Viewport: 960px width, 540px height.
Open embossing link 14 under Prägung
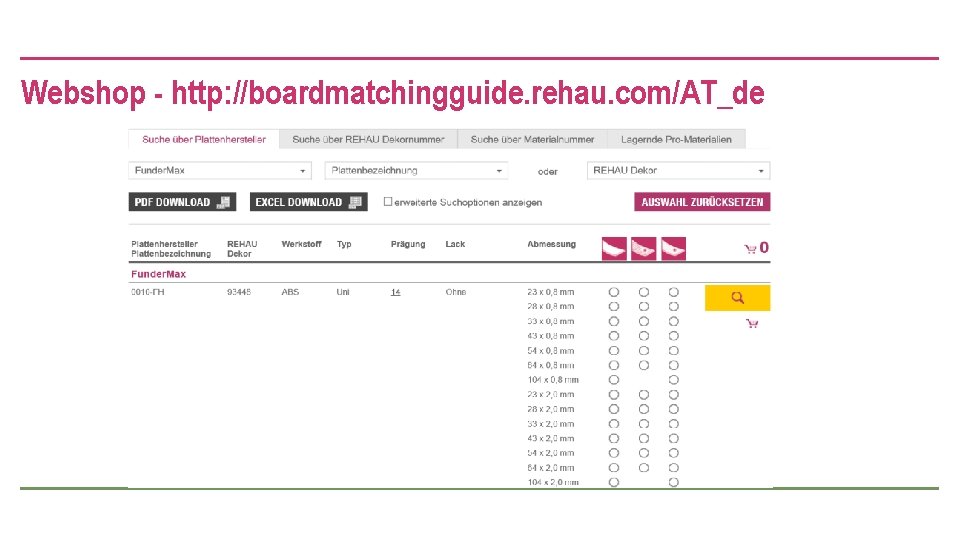pos(396,292)
